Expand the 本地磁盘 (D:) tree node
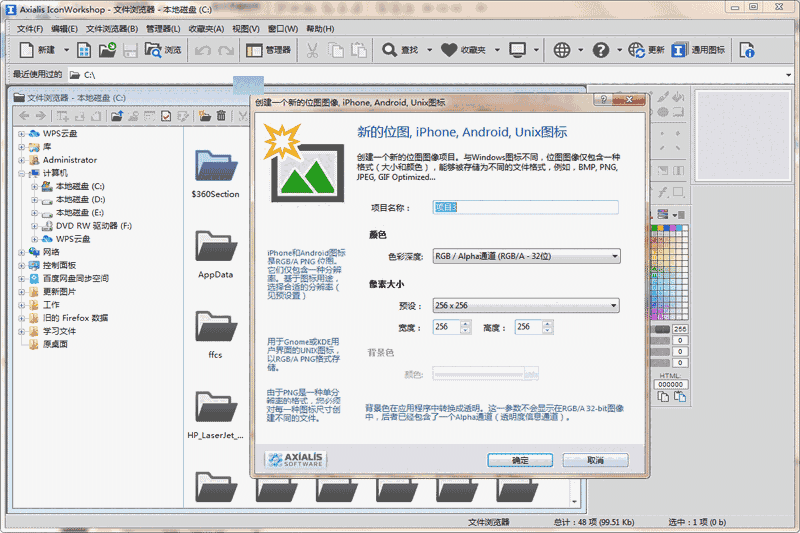Viewport: 800px width, 533px height. (x=34, y=200)
